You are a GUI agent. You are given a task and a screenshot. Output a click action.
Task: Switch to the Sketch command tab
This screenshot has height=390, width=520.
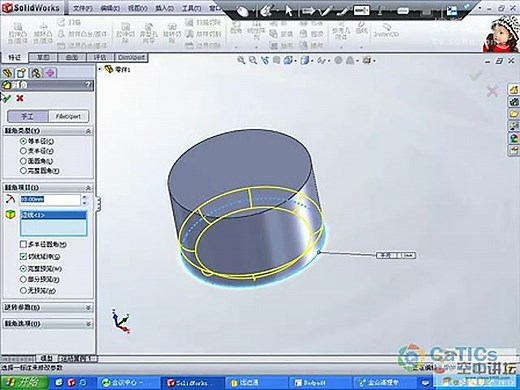point(43,57)
